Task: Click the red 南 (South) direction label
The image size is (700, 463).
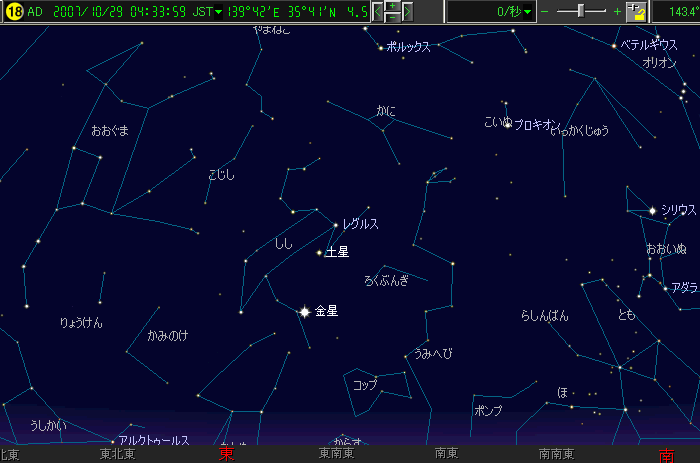Action: click(x=666, y=454)
